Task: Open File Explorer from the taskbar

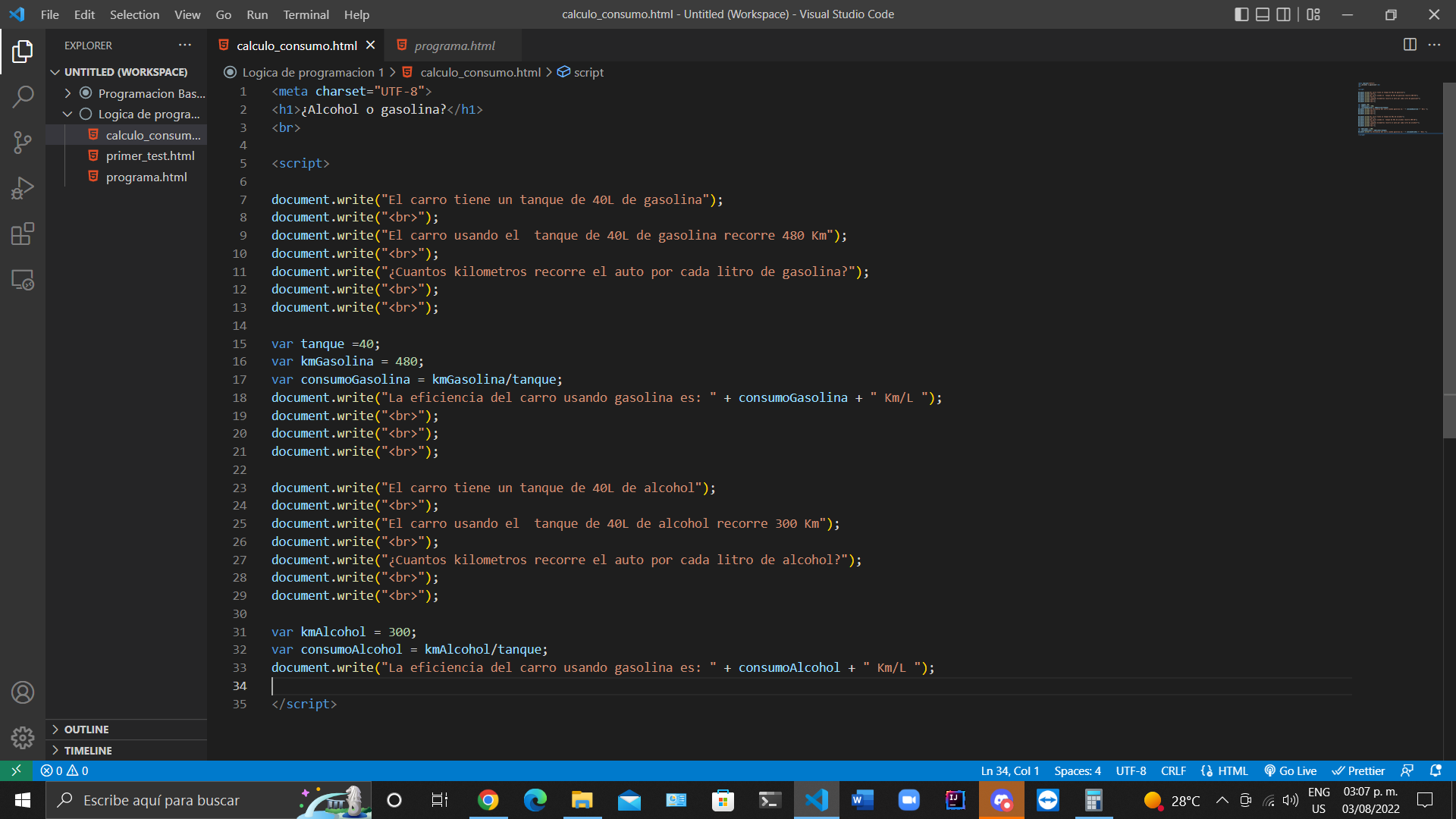Action: (582, 800)
